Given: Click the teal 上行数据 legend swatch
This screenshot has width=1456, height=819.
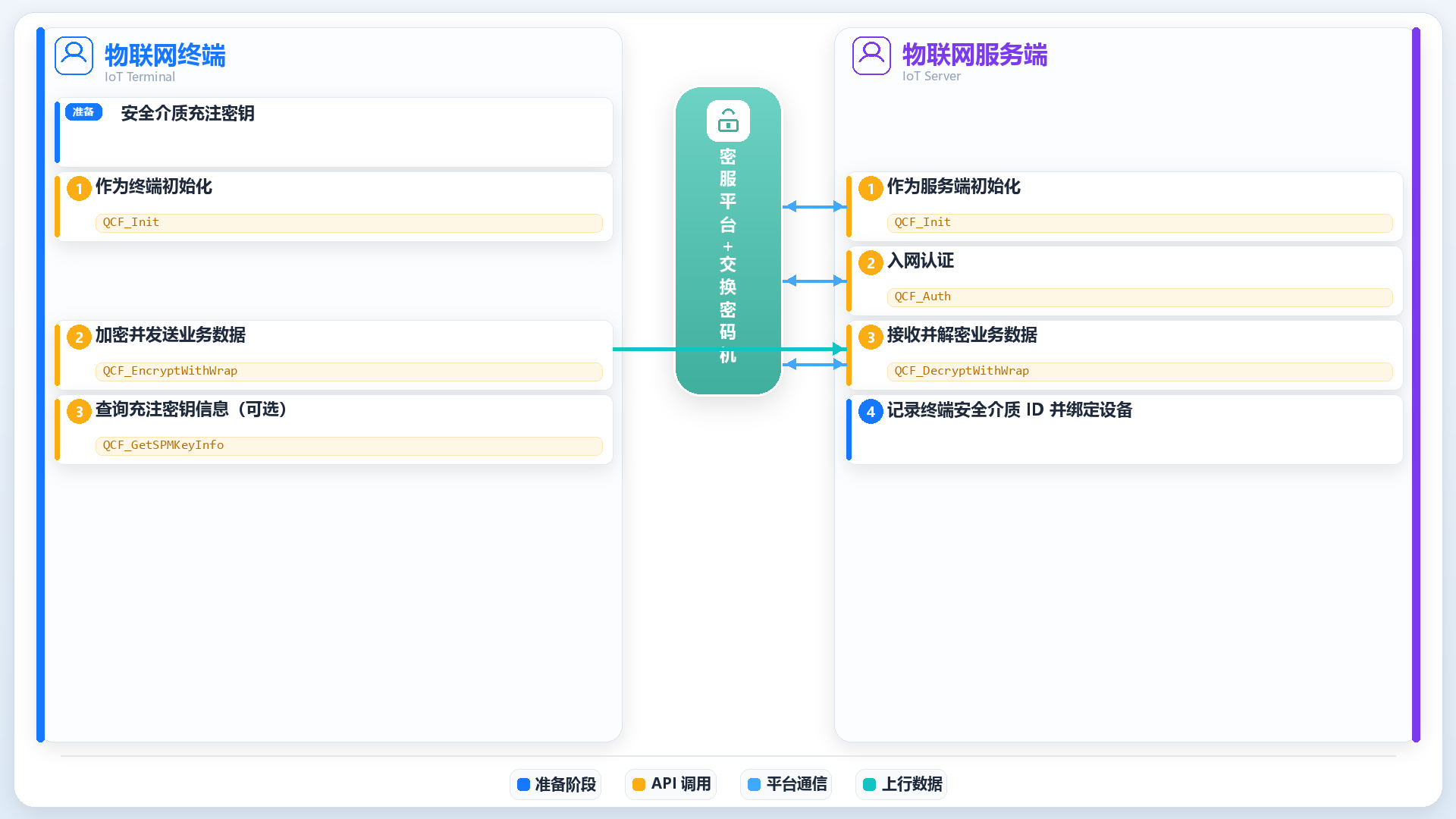Looking at the screenshot, I should 869,784.
